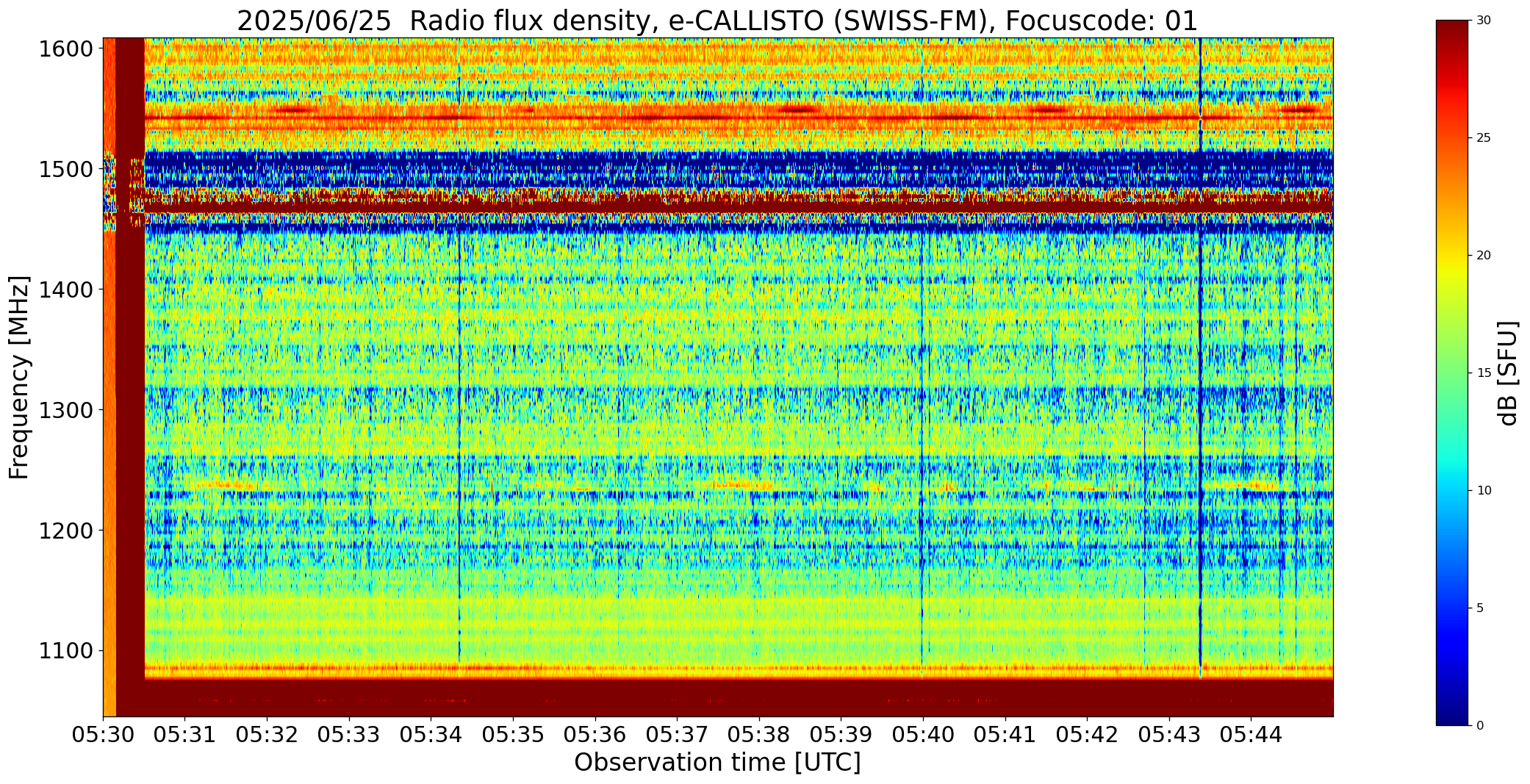Click the colorbar tick label 15
1530x784 pixels.
(1484, 373)
